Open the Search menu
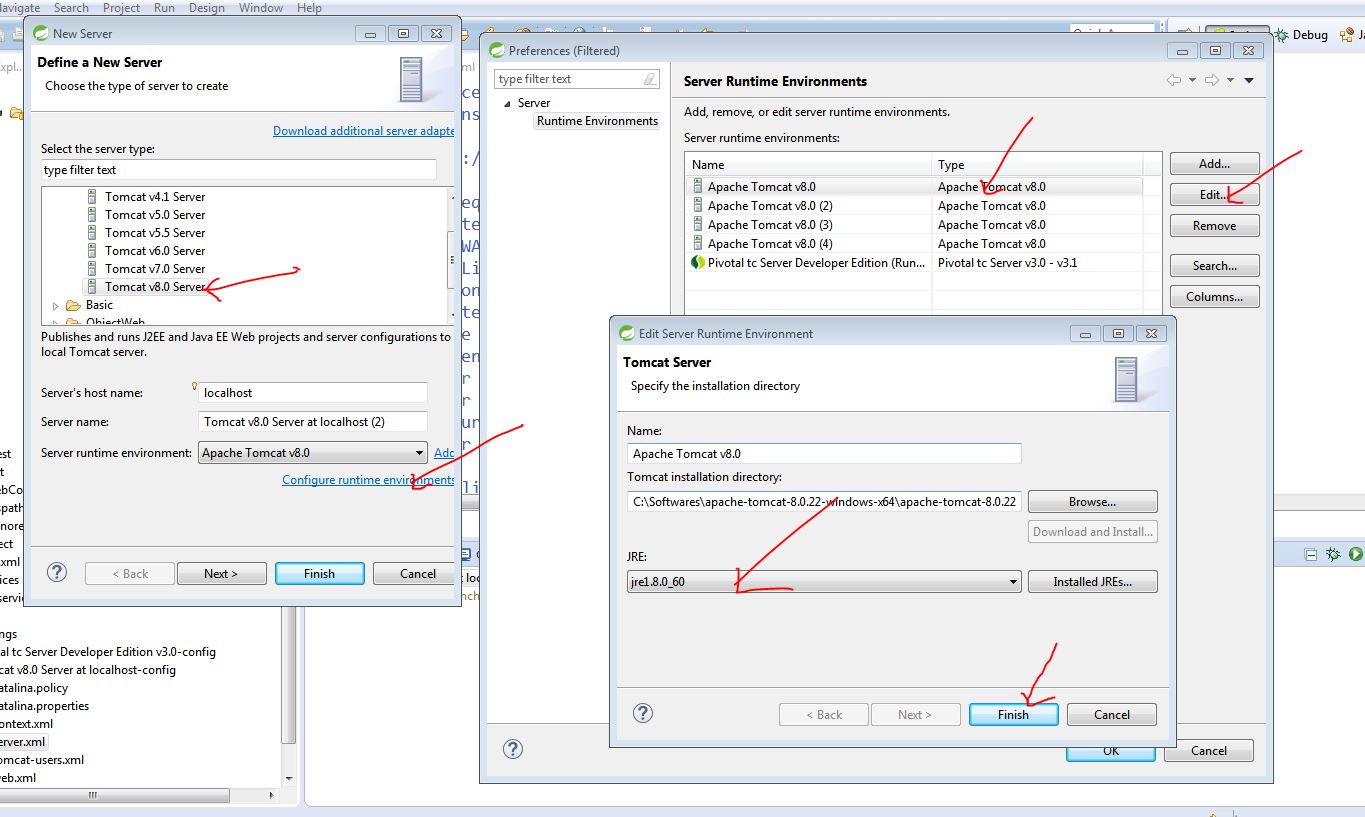Viewport: 1365px width, 817px height. pos(71,7)
